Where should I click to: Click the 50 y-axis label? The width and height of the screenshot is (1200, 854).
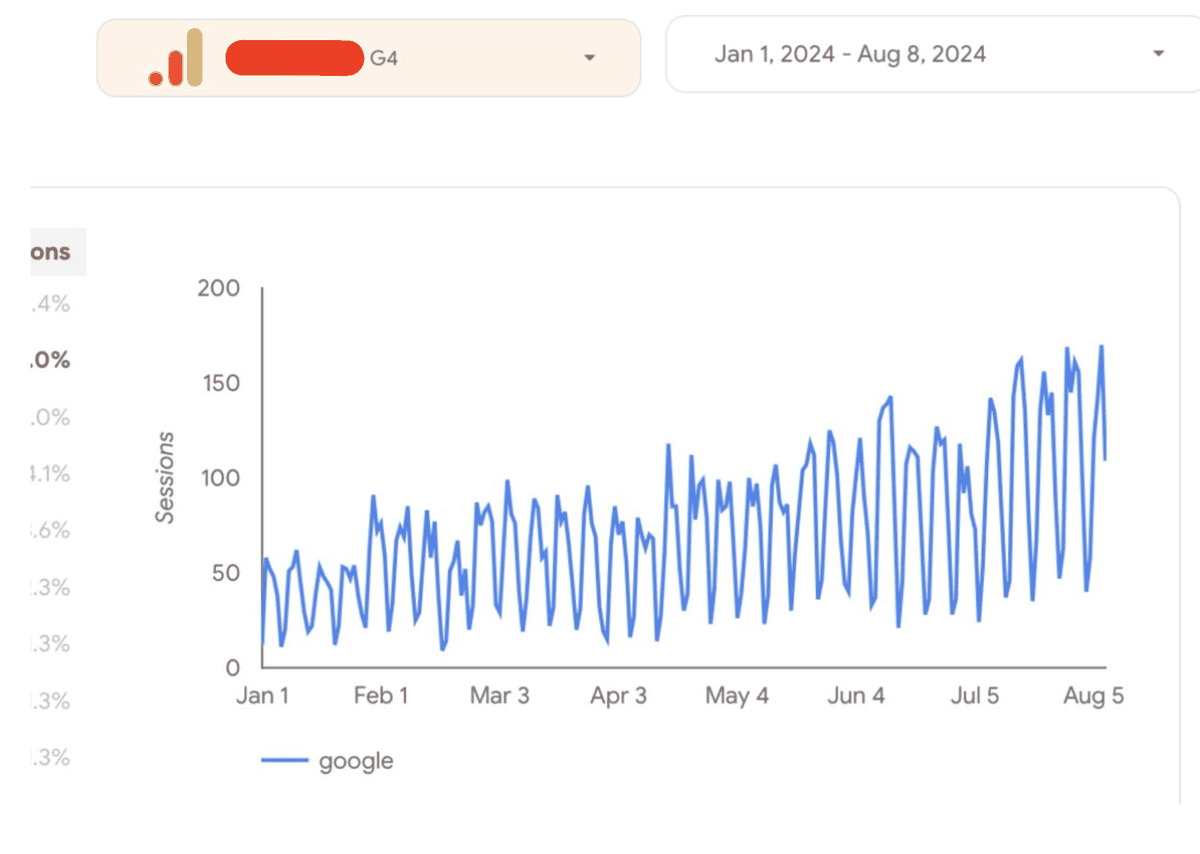[x=226, y=573]
